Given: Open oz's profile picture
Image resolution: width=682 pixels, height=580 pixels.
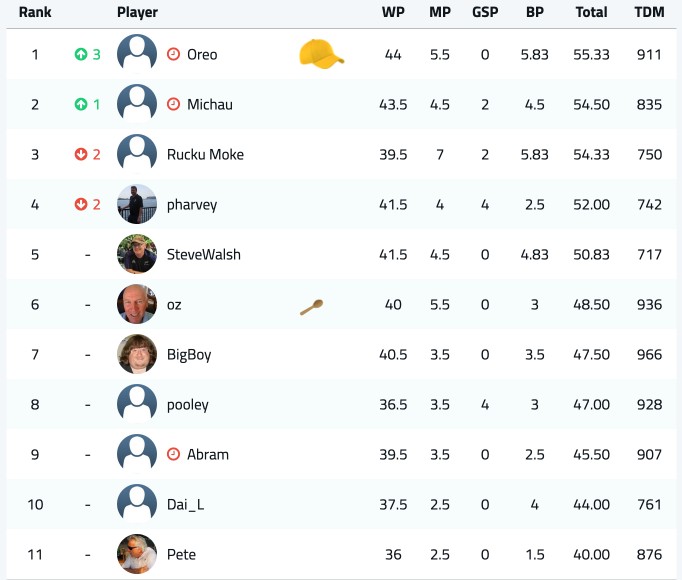Looking at the screenshot, I should (x=137, y=304).
